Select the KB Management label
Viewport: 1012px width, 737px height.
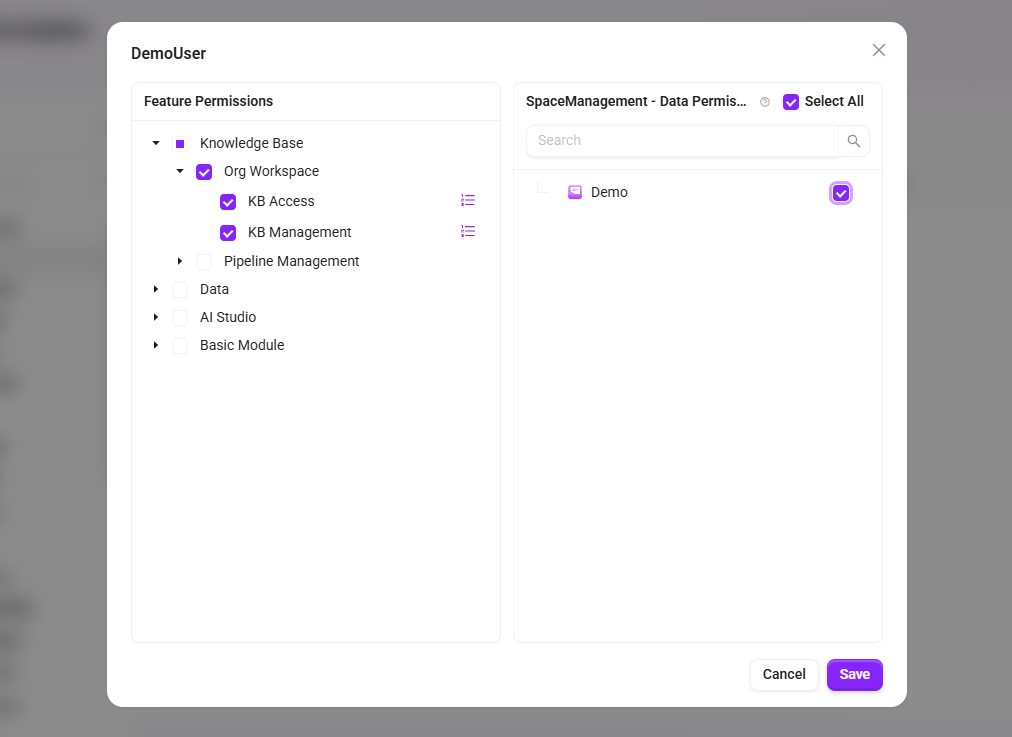pyautogui.click(x=299, y=232)
